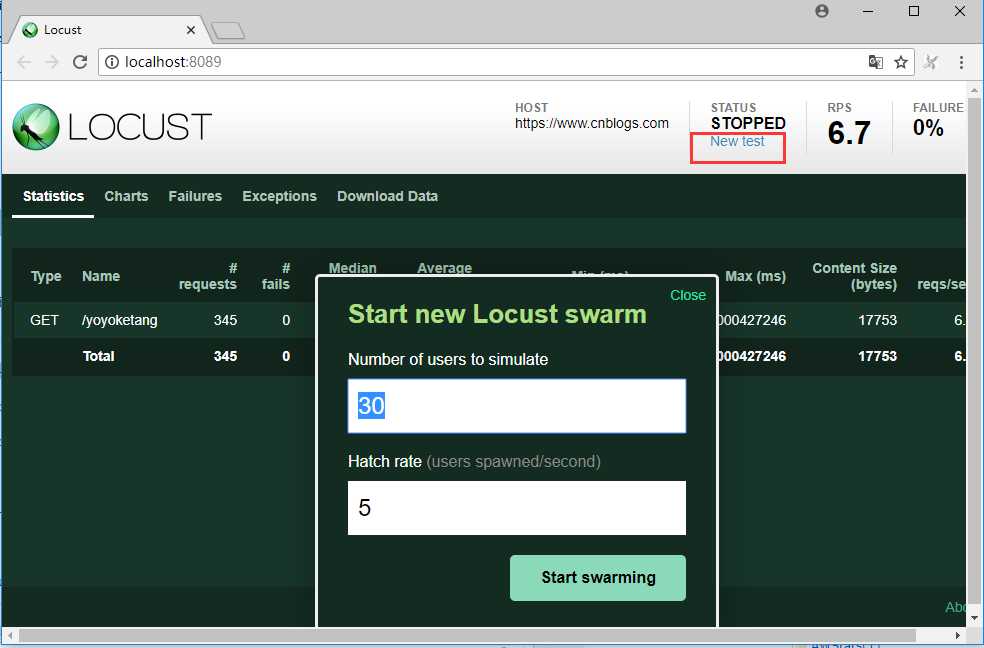
Task: Reload the localhost page
Action: coord(80,62)
